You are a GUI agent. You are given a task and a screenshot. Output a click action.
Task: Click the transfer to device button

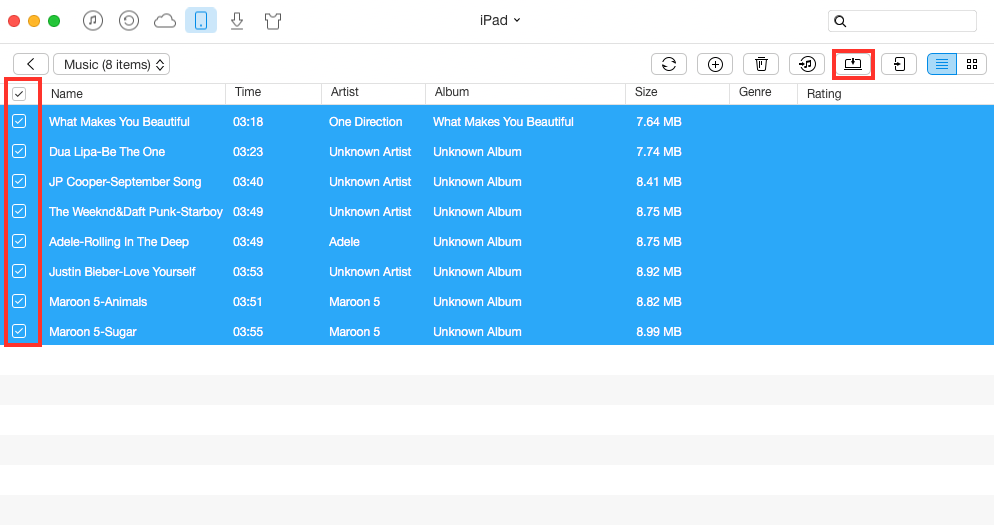point(899,64)
